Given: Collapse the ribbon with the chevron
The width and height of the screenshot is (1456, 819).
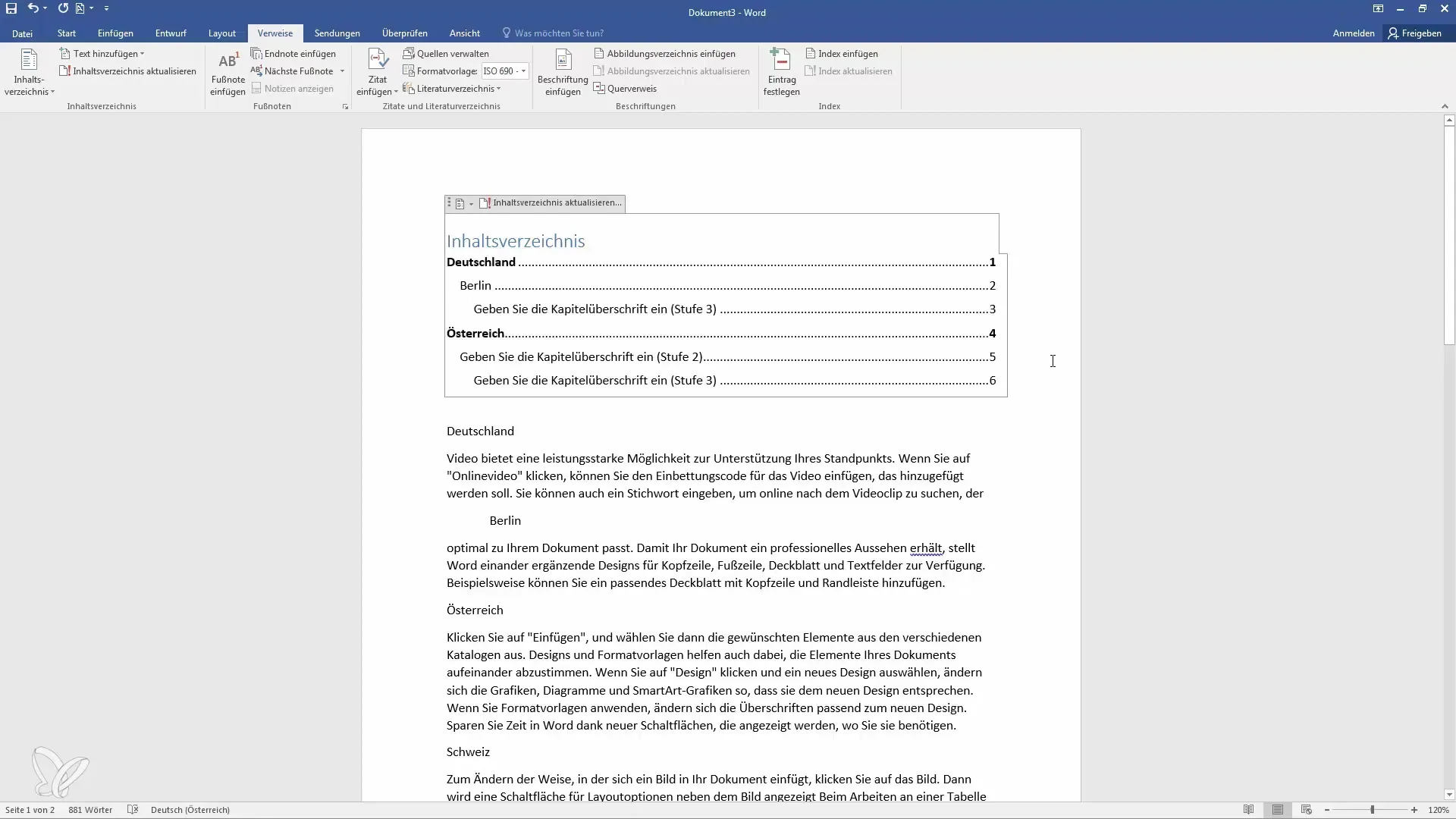Looking at the screenshot, I should click(1445, 106).
